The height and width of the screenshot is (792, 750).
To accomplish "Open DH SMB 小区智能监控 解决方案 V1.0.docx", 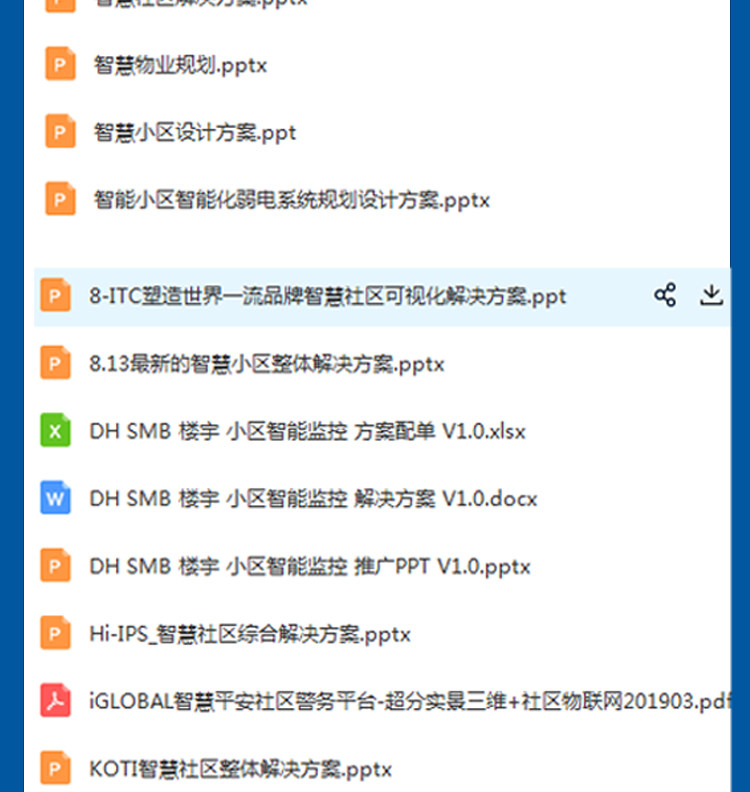I will tap(313, 499).
